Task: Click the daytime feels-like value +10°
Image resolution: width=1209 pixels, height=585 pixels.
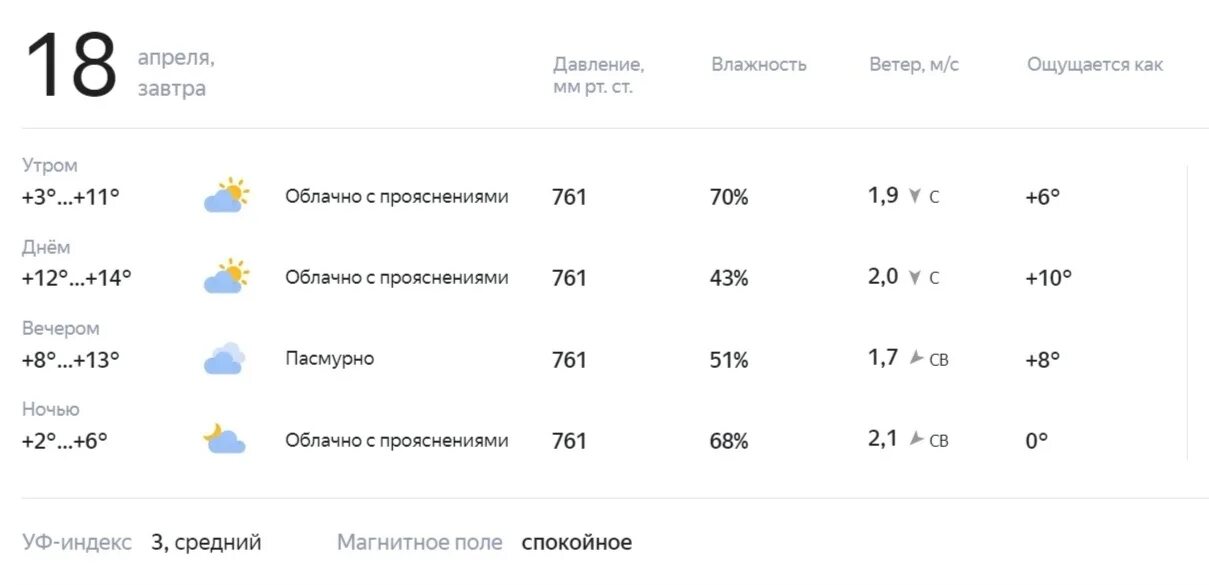Action: pyautogui.click(x=1048, y=278)
